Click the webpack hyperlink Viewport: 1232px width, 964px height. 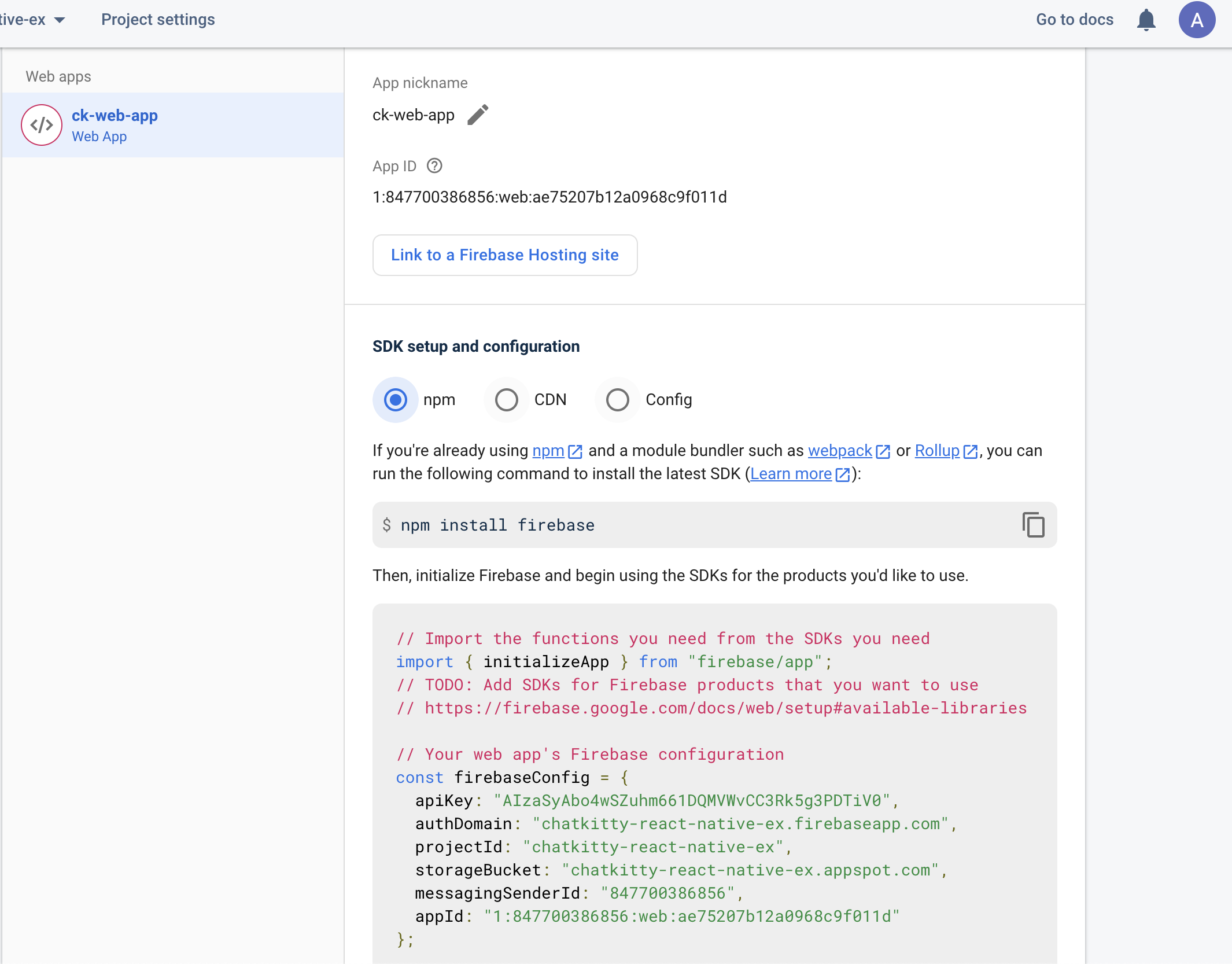click(x=839, y=450)
